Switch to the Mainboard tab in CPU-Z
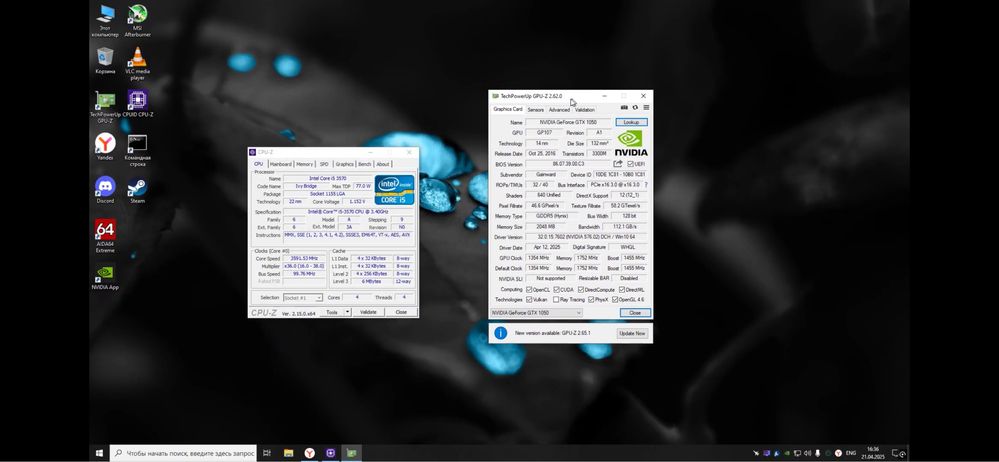Screen dimensions: 999x462 point(280,164)
